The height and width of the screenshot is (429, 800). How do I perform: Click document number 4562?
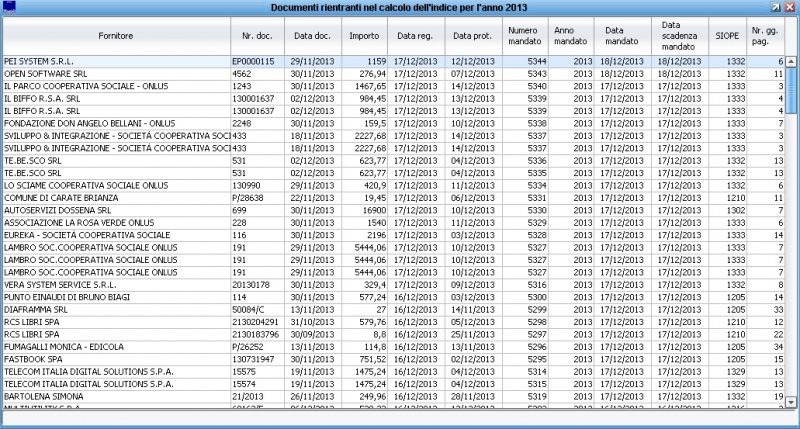point(241,74)
